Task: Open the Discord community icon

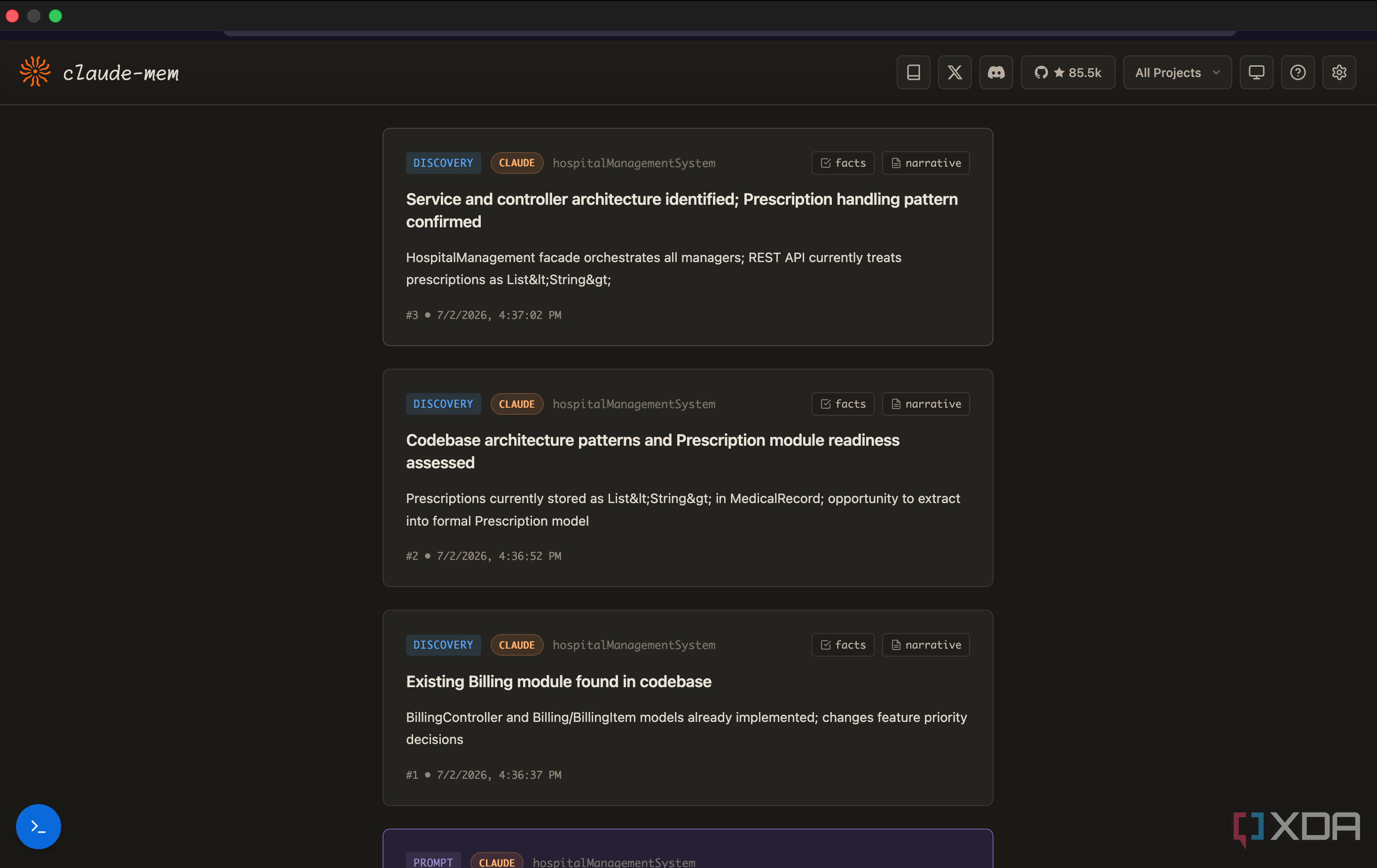Action: (996, 73)
